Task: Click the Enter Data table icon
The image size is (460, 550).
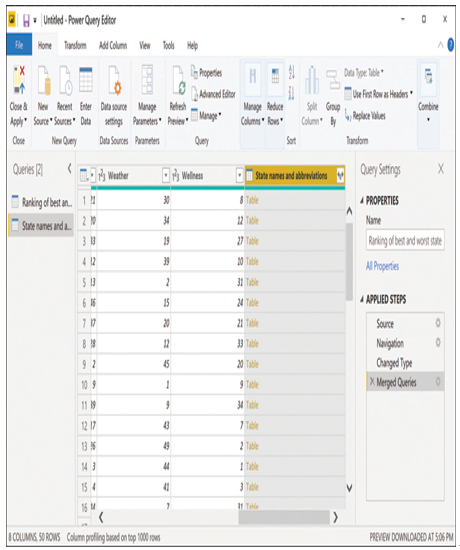Action: [86, 80]
